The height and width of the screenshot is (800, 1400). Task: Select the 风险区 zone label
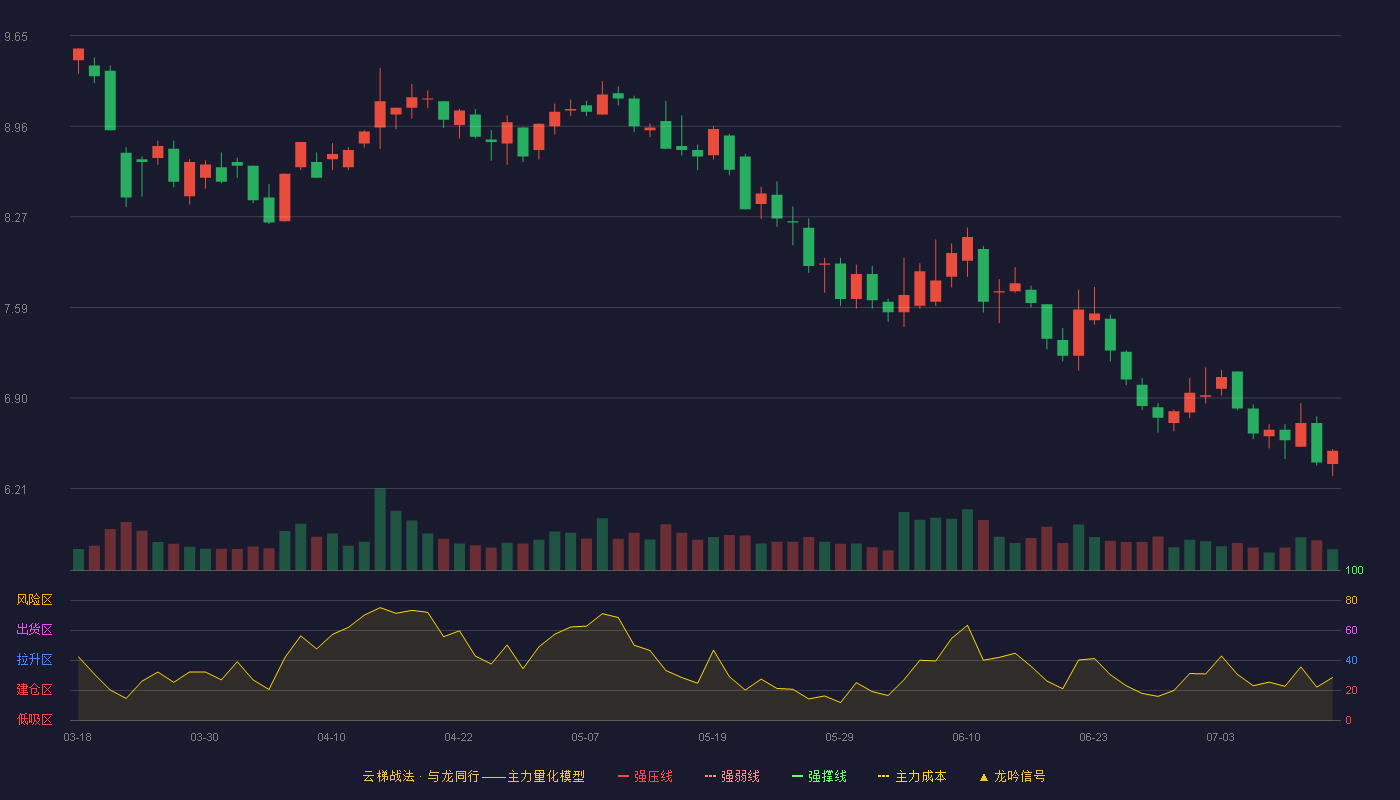click(34, 600)
